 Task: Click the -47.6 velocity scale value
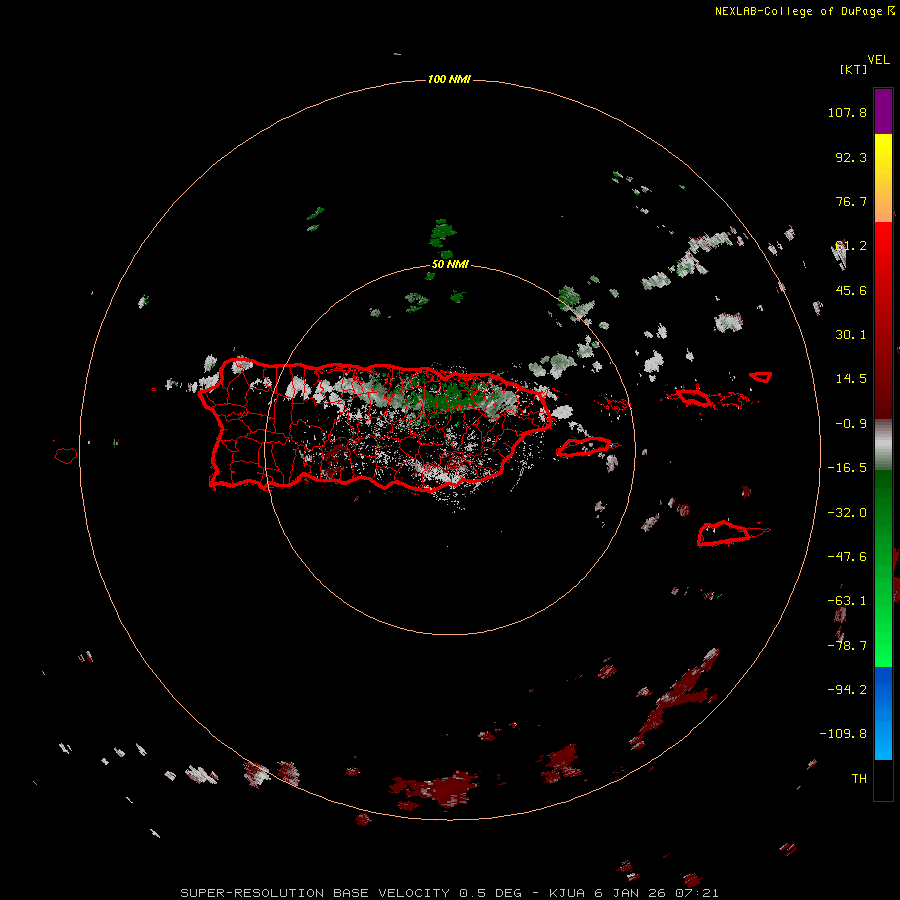coord(847,557)
